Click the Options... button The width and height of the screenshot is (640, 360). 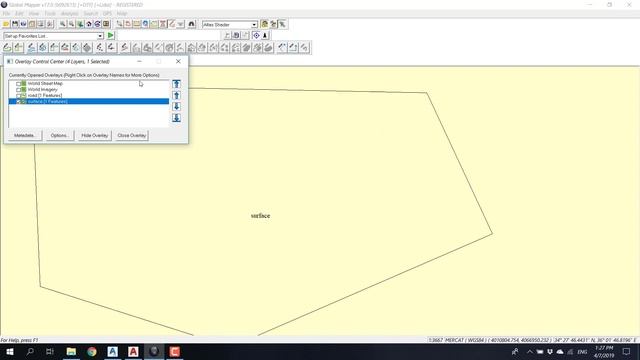(60, 135)
